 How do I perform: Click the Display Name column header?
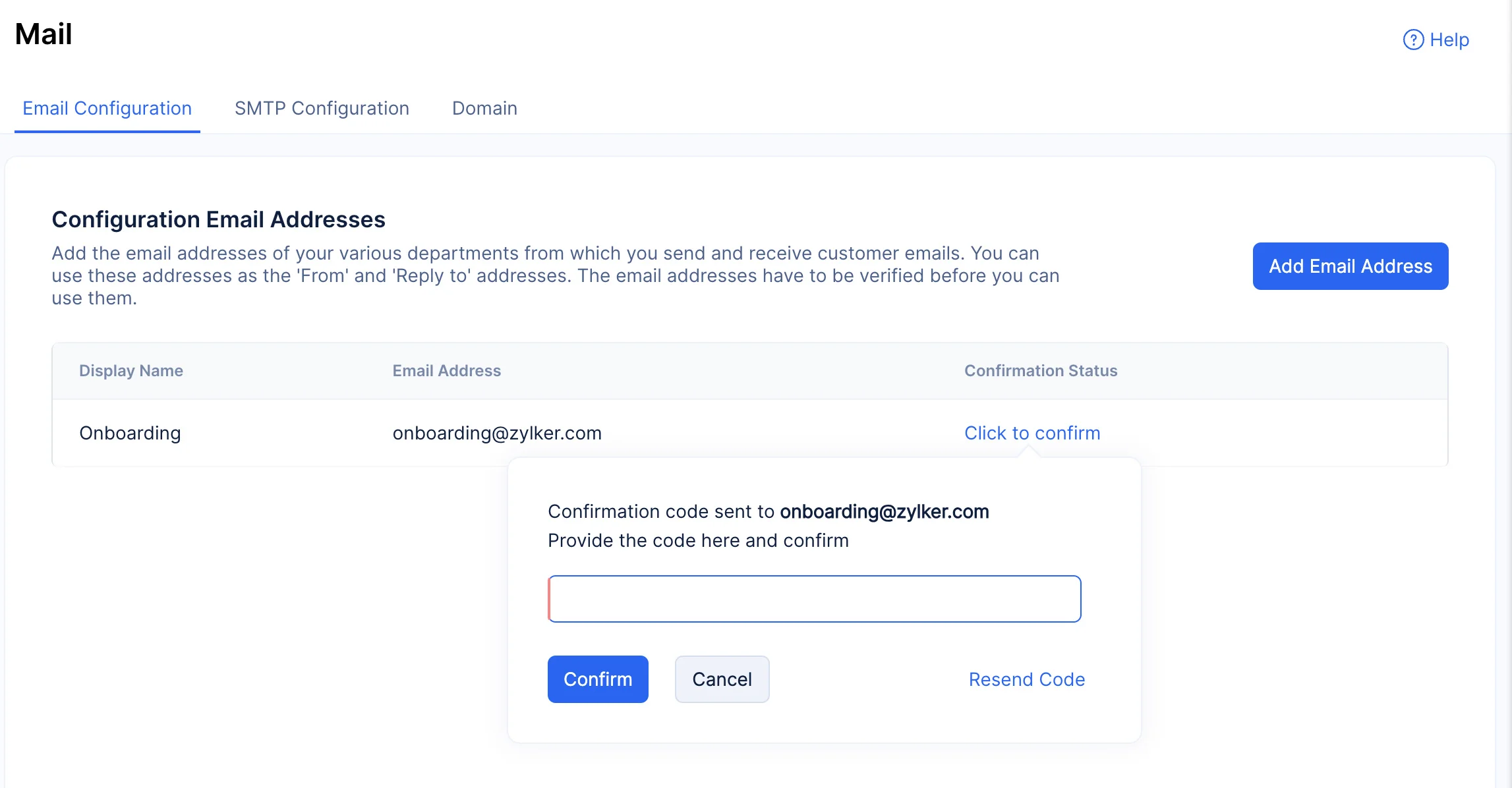pos(131,371)
